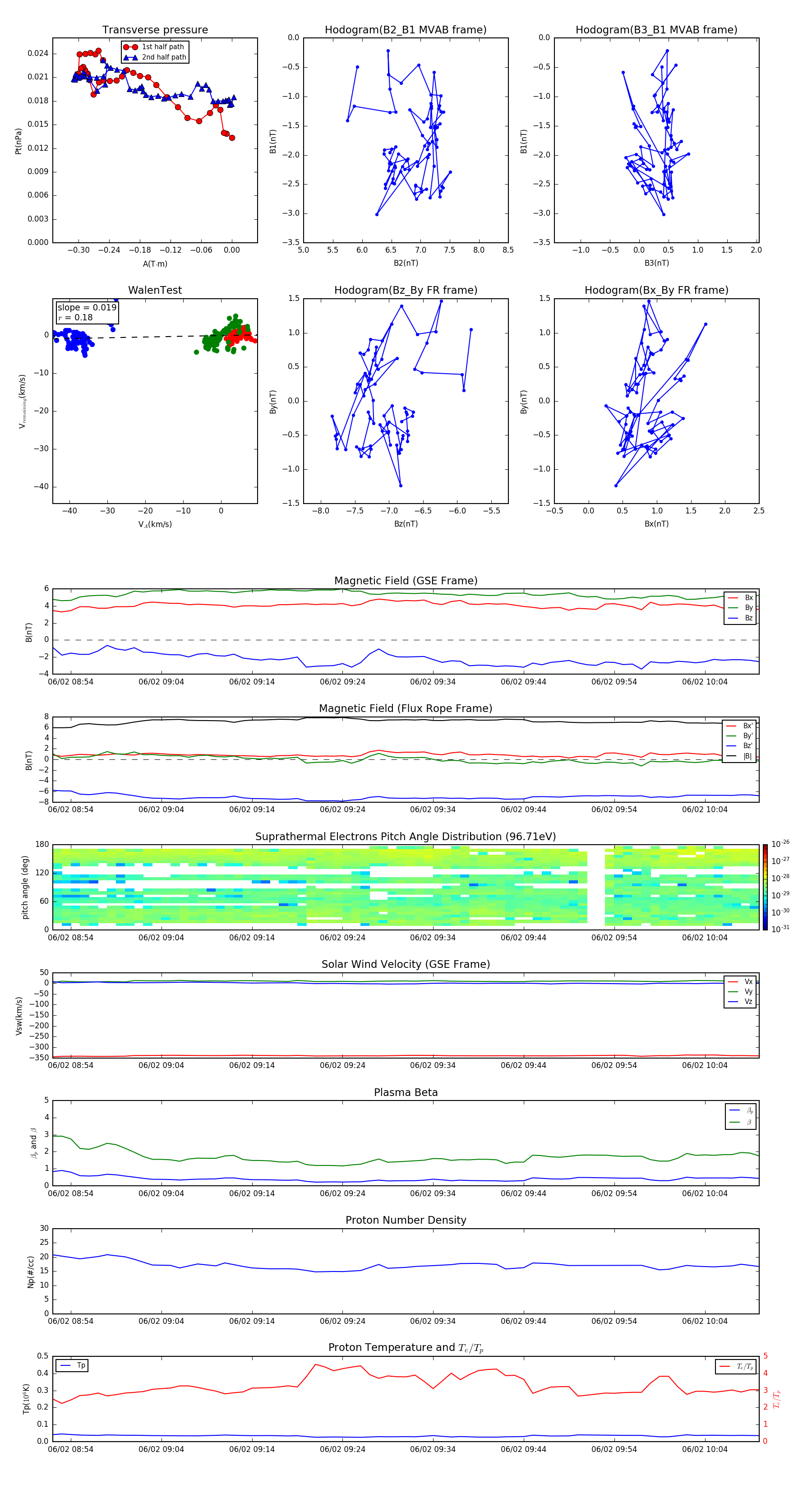Click the red 'Te/Tp' legend box
The height and width of the screenshot is (1489, 812).
736,1366
